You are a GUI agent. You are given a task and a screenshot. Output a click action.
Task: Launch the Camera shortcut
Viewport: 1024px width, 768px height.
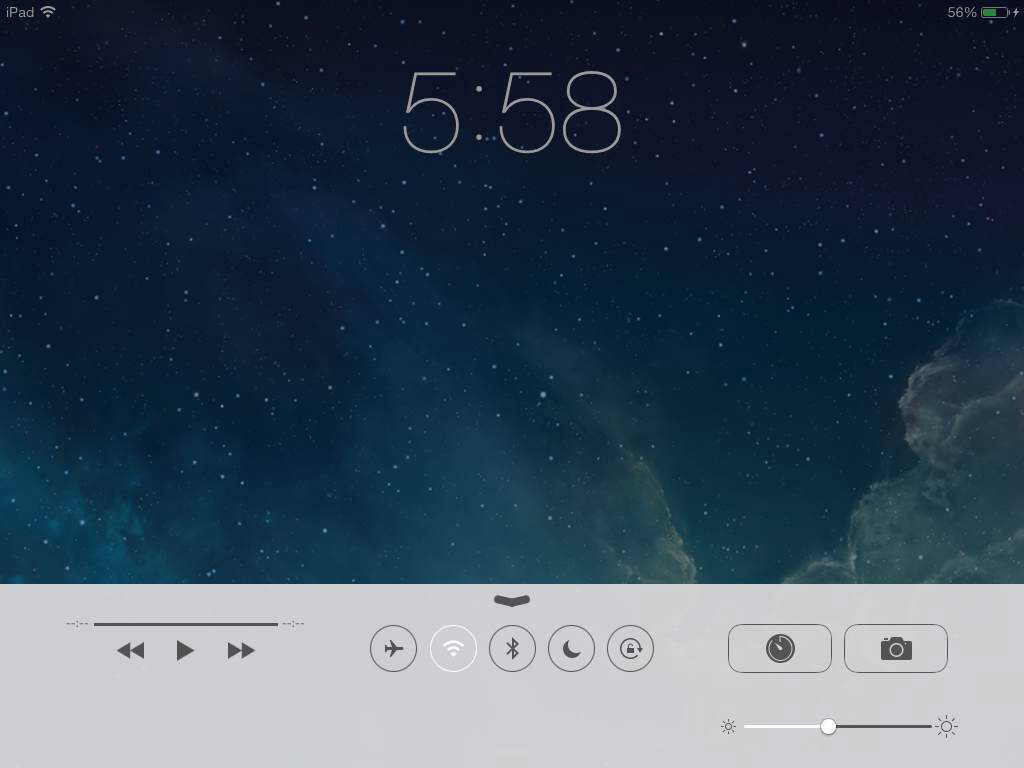click(896, 648)
